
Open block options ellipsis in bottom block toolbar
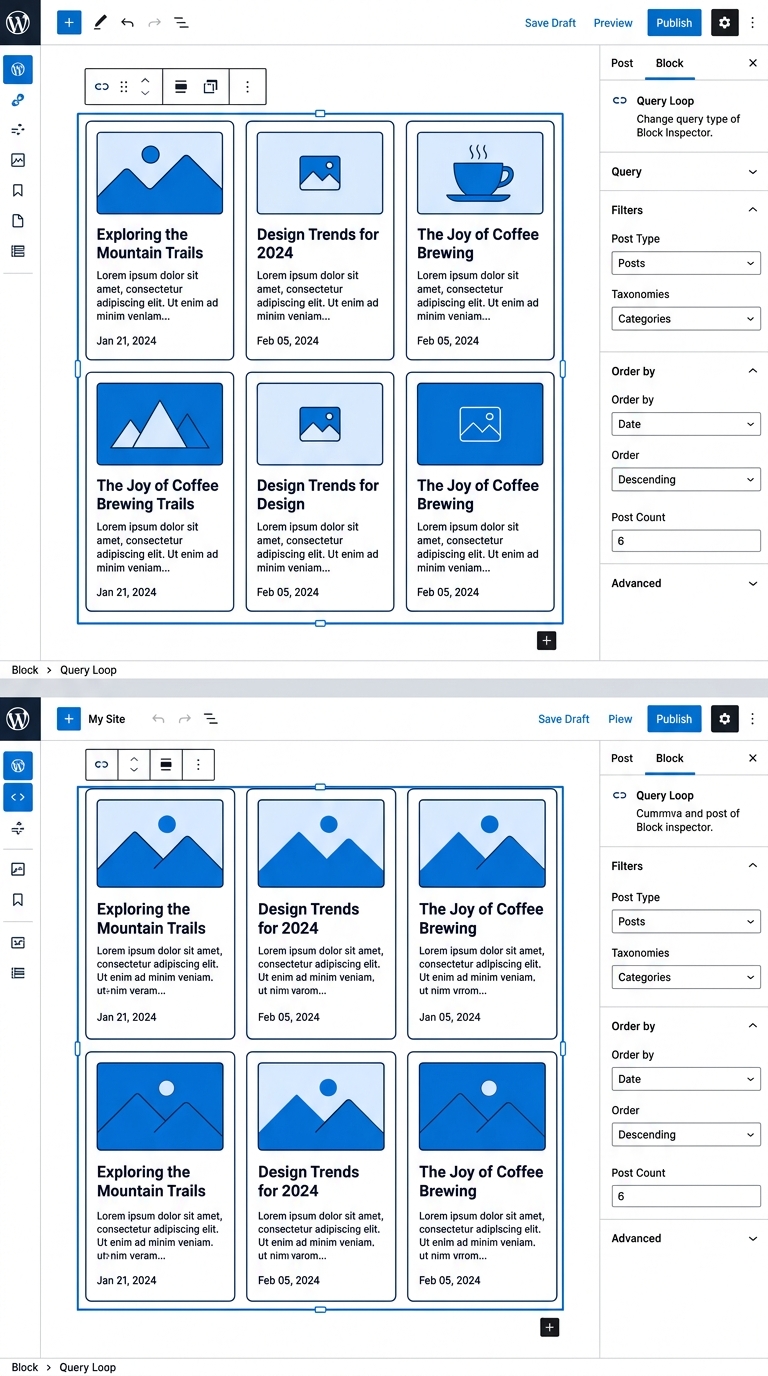pyautogui.click(x=198, y=765)
